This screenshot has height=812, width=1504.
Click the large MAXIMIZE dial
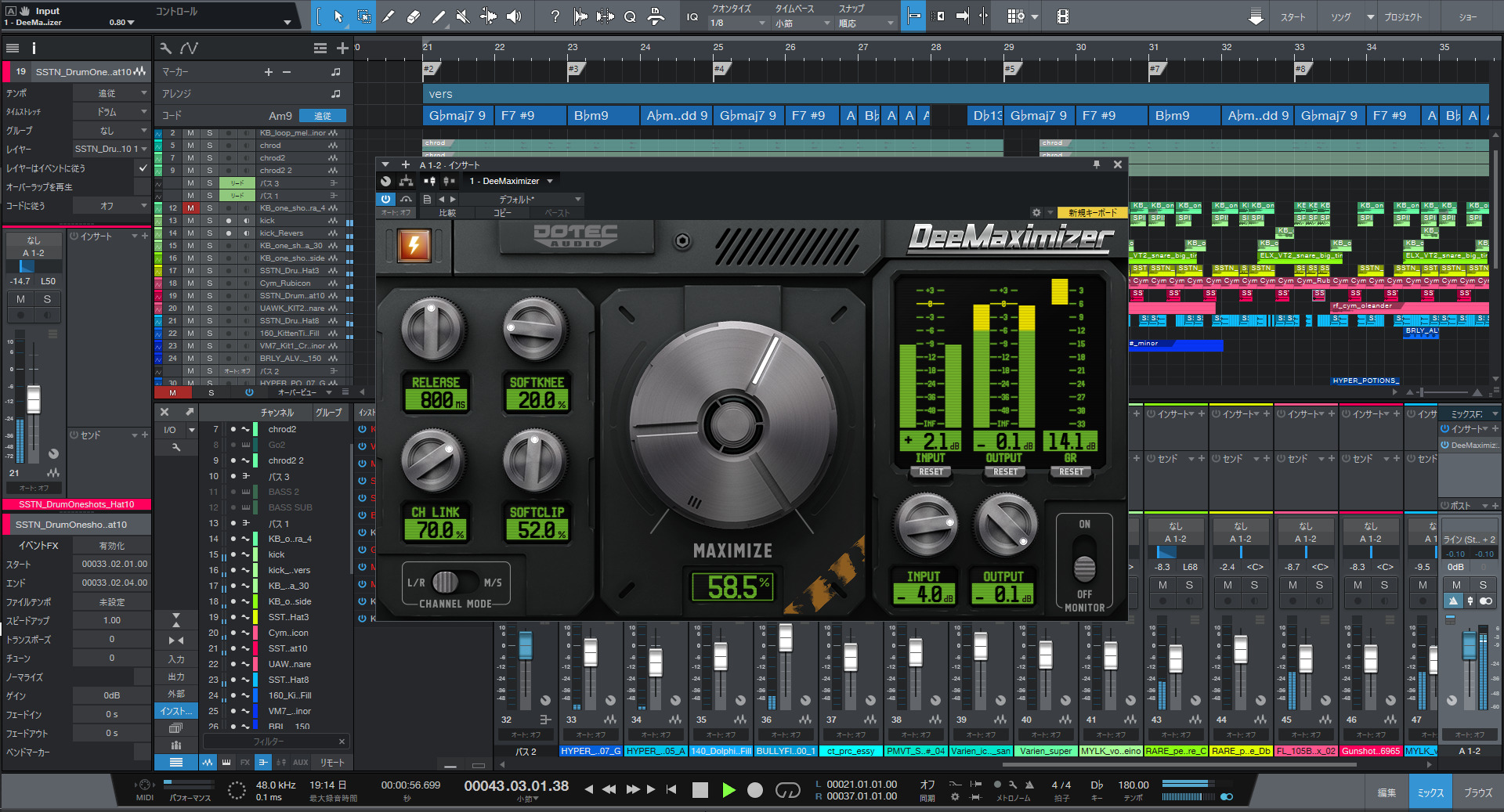(733, 423)
